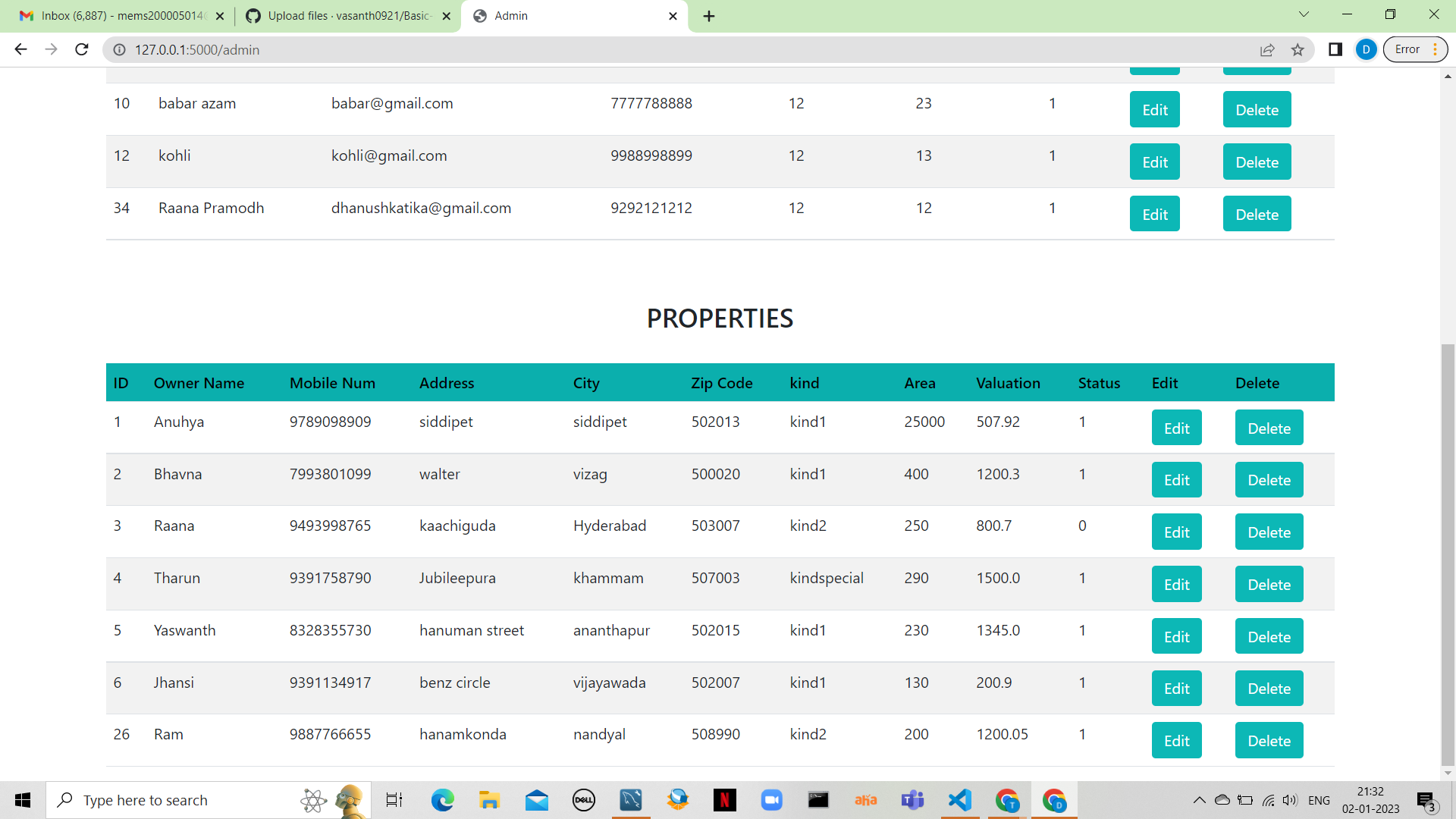Open the share icon in the address bar
Image resolution: width=1456 pixels, height=819 pixels.
[x=1268, y=49]
